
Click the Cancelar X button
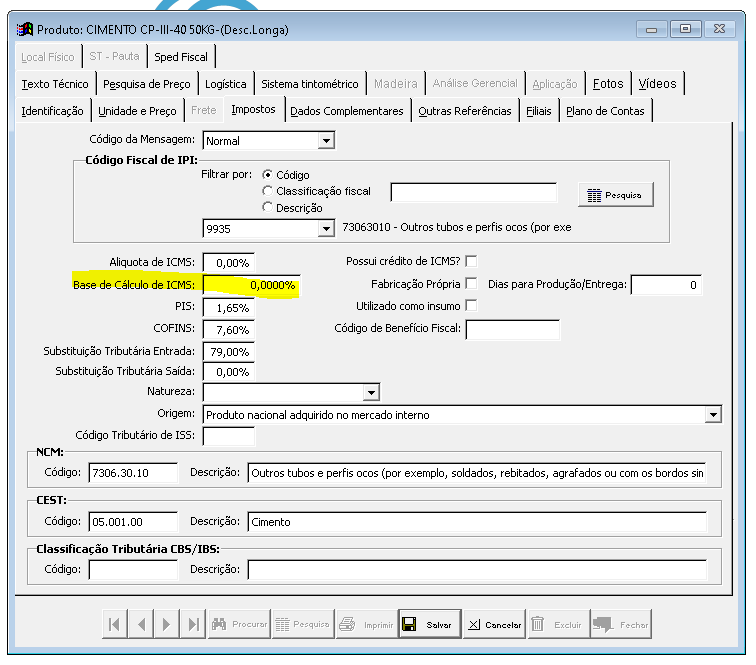point(494,624)
